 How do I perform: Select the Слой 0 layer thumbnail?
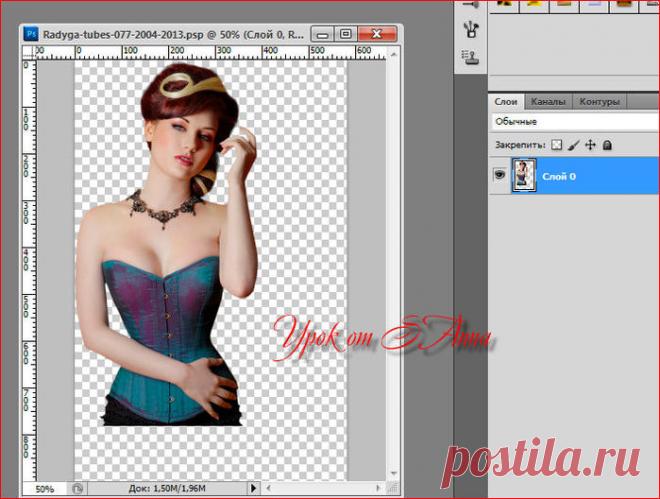tap(525, 177)
